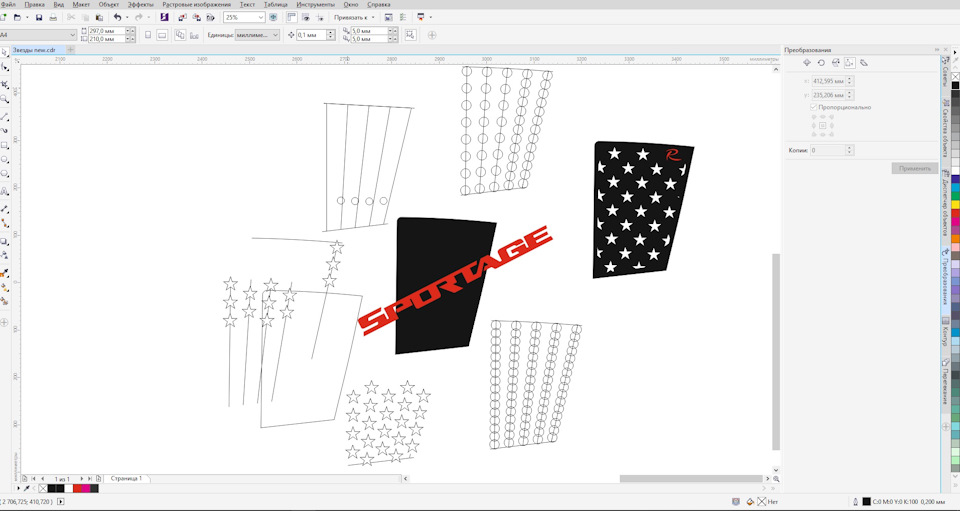The height and width of the screenshot is (511, 960).
Task: Add a new document tab with plus
Action: pyautogui.click(x=70, y=50)
